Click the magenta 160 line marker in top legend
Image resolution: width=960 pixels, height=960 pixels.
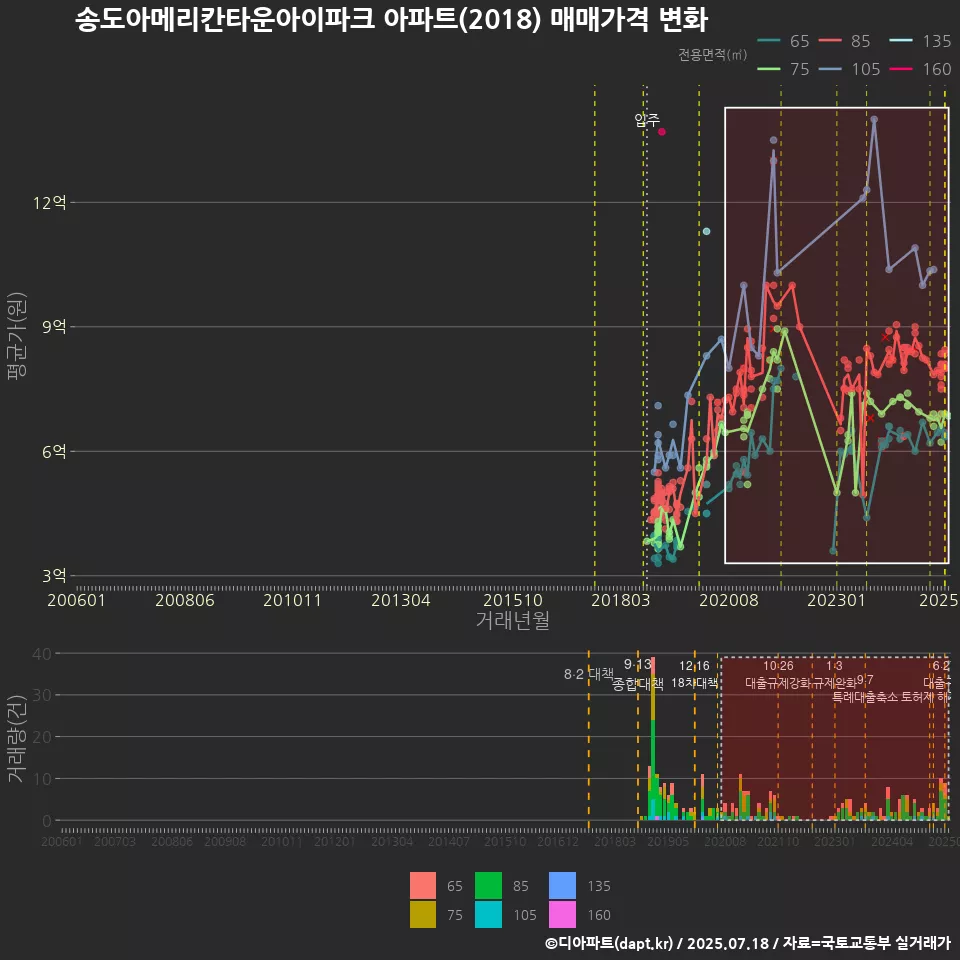pyautogui.click(x=901, y=69)
